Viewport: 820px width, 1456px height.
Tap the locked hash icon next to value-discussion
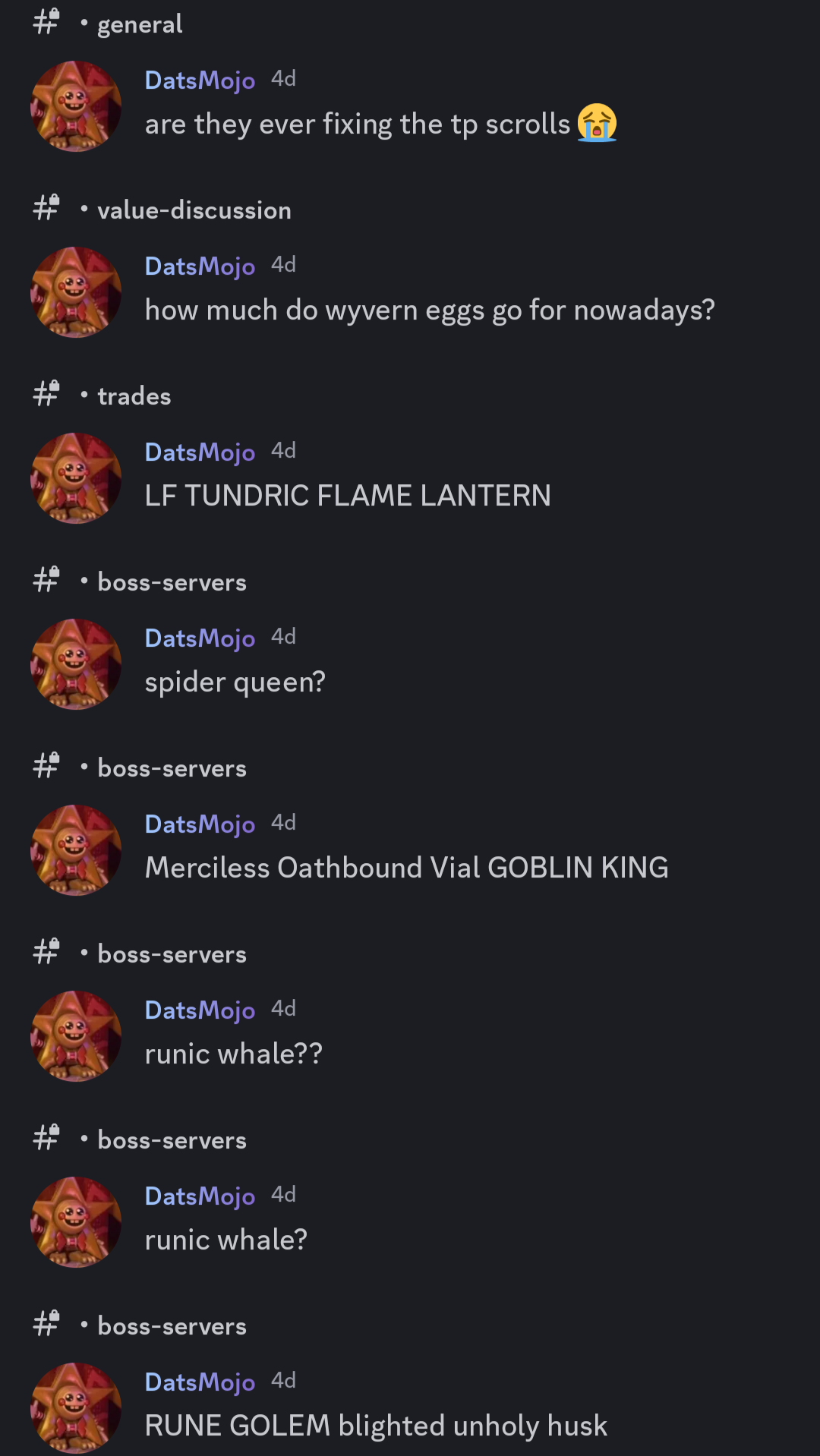click(46, 208)
